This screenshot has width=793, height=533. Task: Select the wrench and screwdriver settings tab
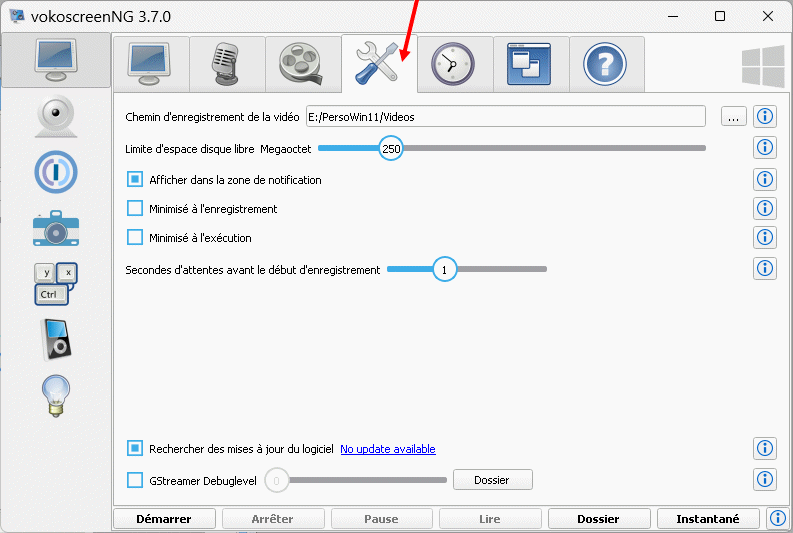point(379,64)
